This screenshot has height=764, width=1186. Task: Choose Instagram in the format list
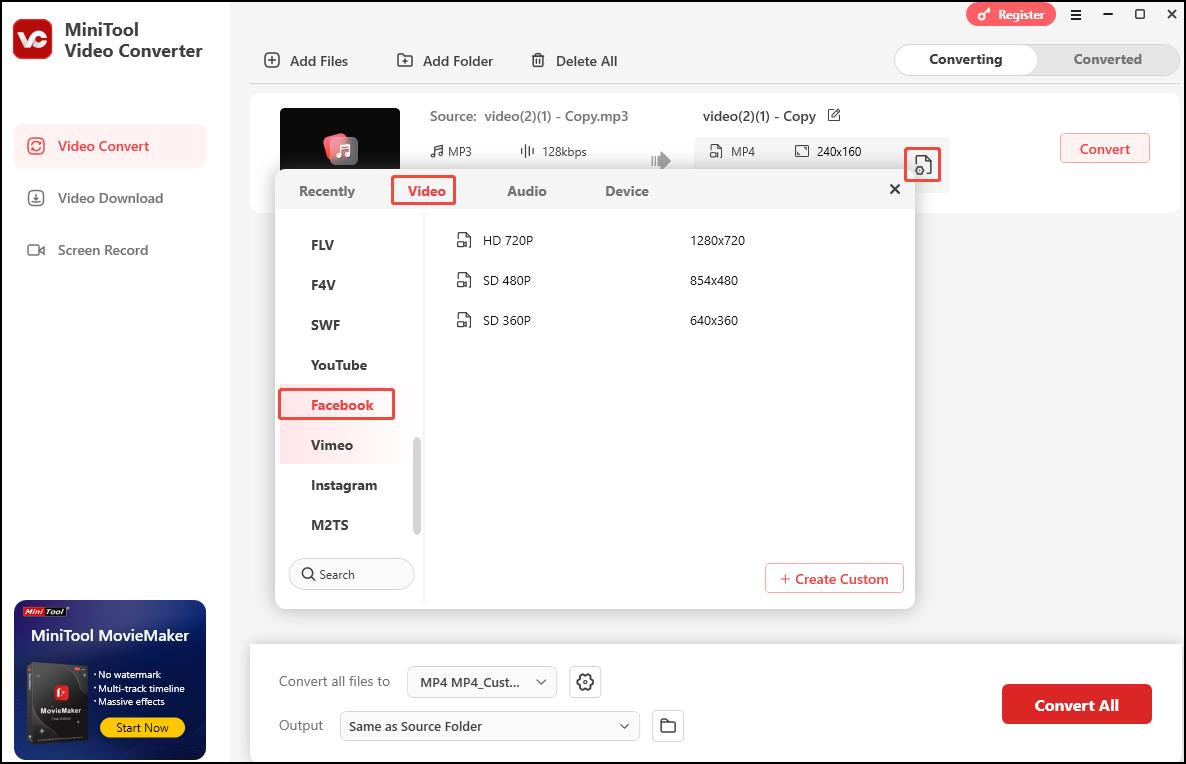click(343, 485)
